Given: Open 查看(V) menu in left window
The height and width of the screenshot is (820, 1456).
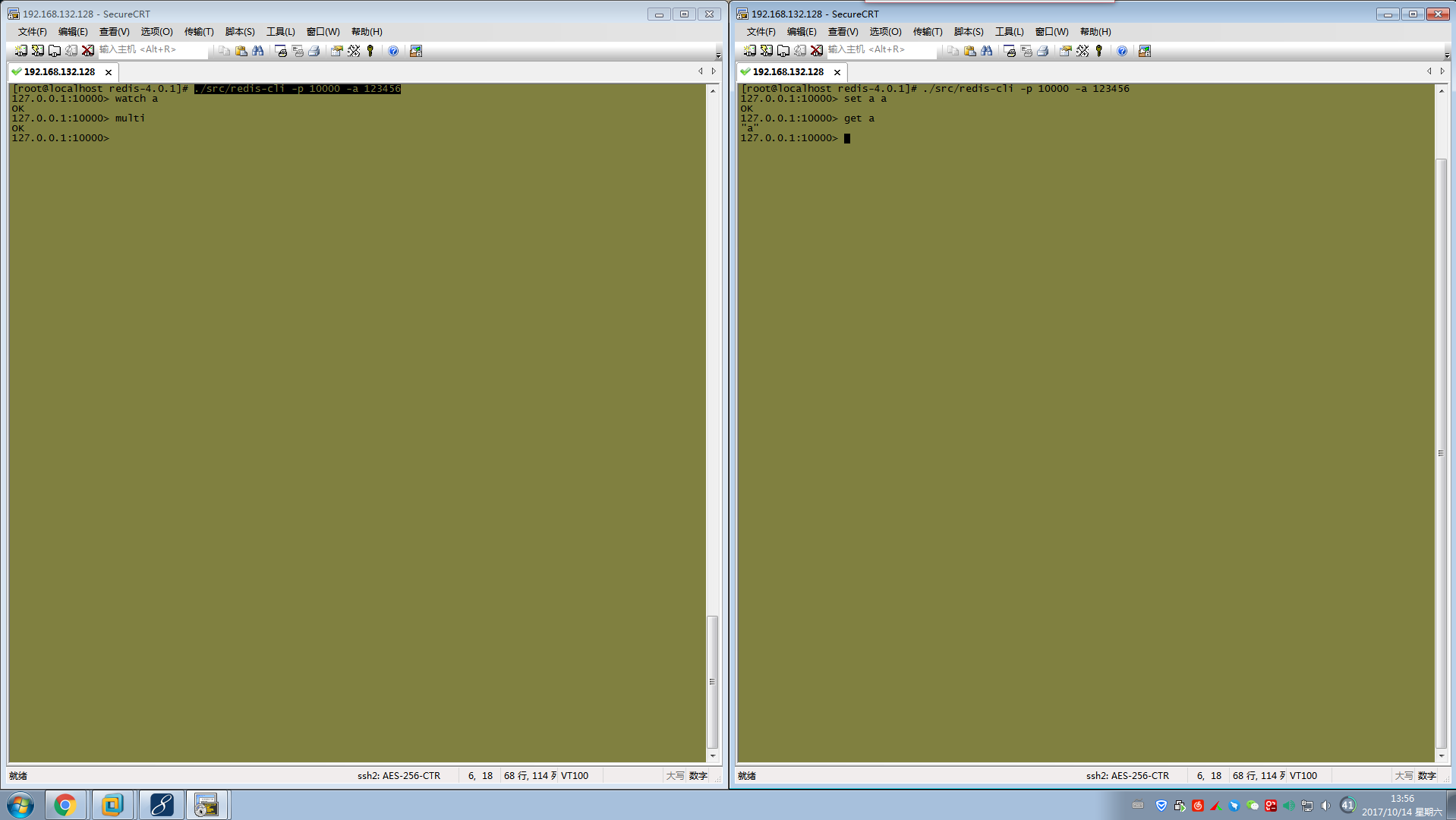Looking at the screenshot, I should coord(115,32).
